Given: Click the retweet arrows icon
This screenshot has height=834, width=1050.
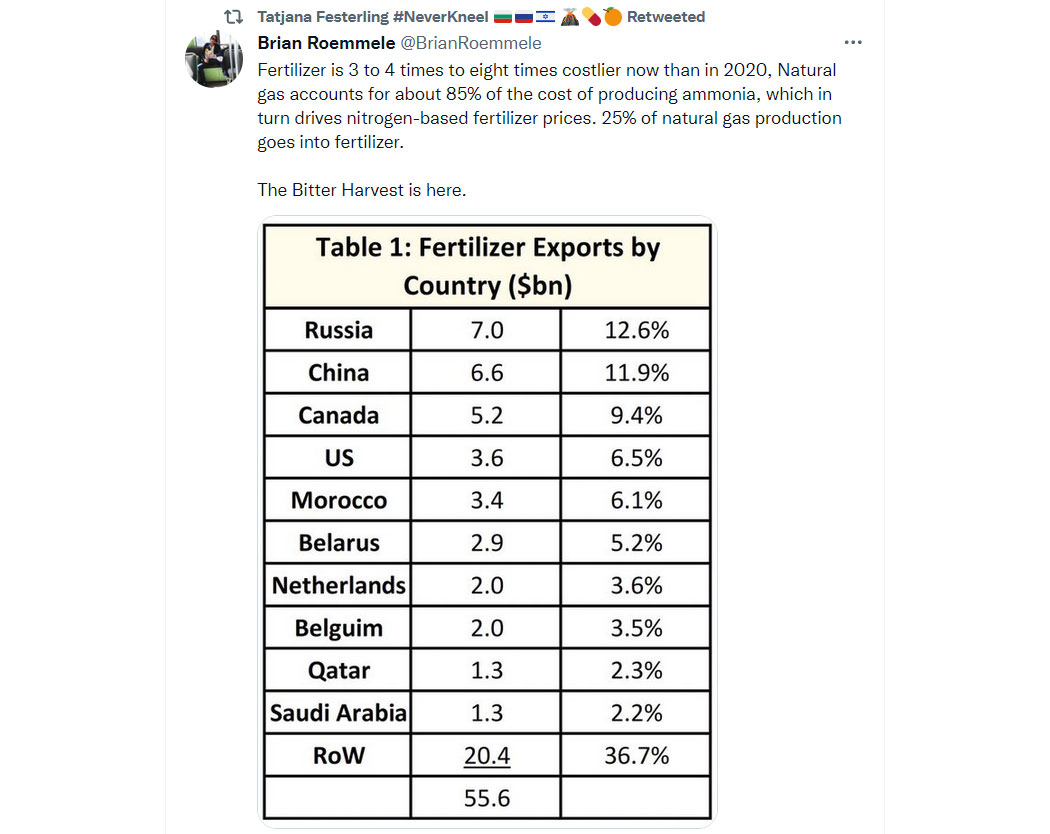Looking at the screenshot, I should pos(233,17).
